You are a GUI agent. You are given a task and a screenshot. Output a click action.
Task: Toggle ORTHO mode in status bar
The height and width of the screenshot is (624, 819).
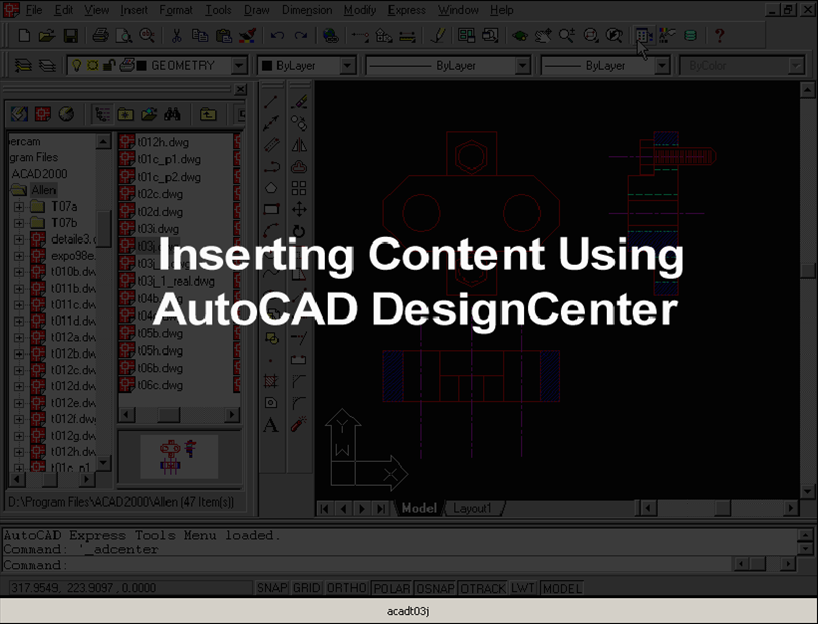(x=347, y=589)
